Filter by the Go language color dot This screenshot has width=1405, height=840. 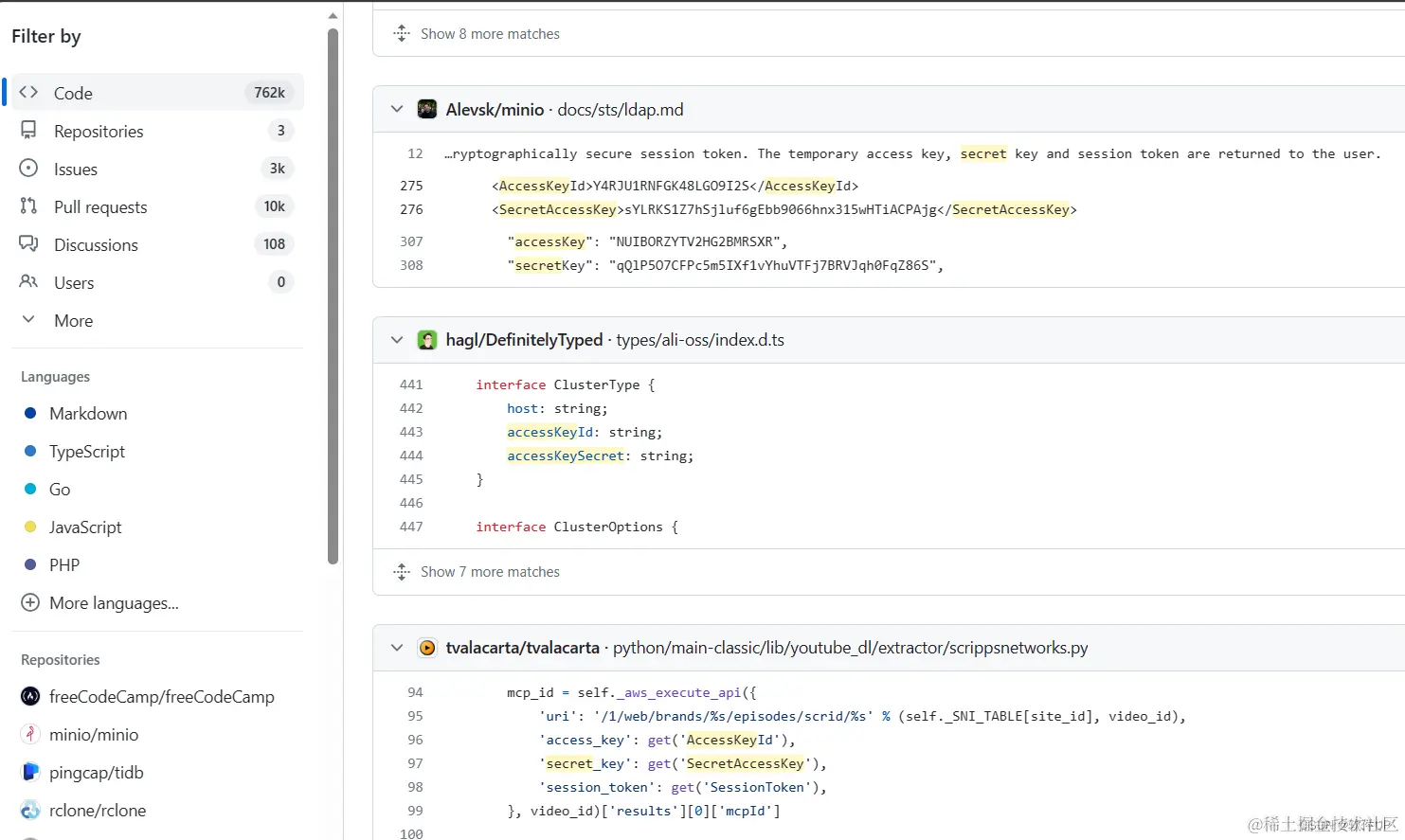coord(30,489)
